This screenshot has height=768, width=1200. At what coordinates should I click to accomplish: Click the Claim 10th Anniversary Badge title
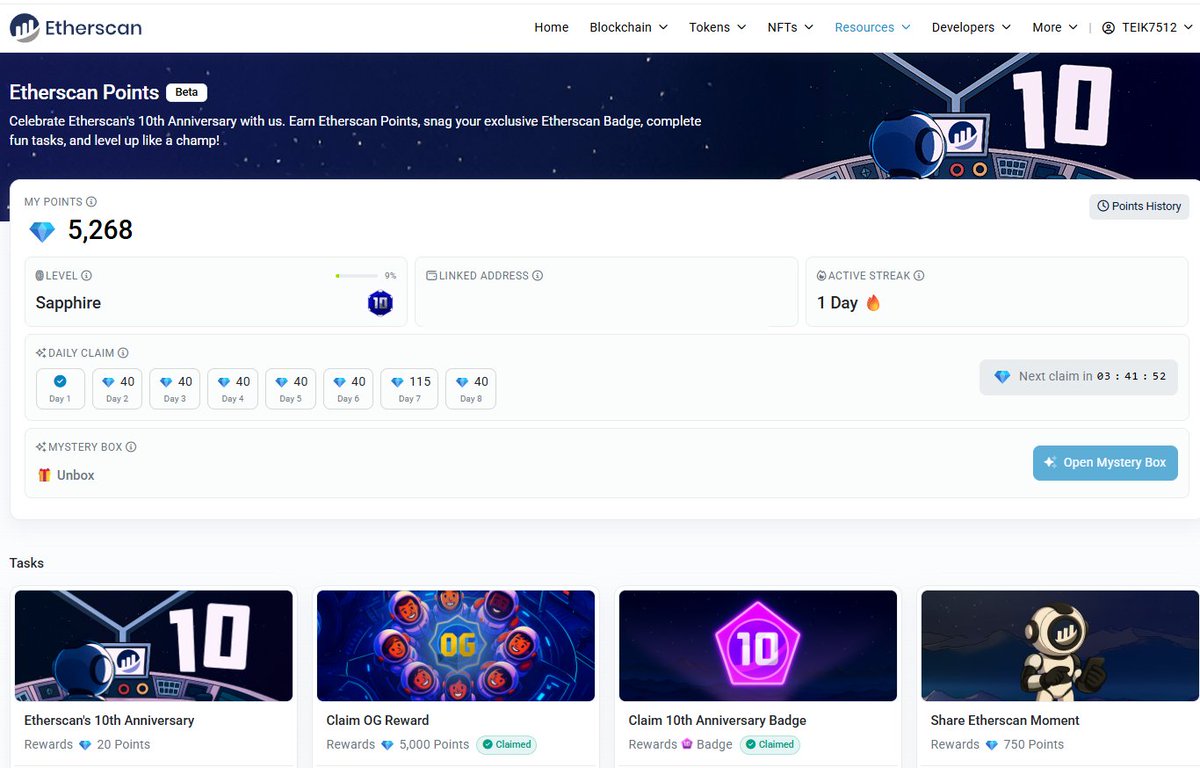click(x=717, y=720)
